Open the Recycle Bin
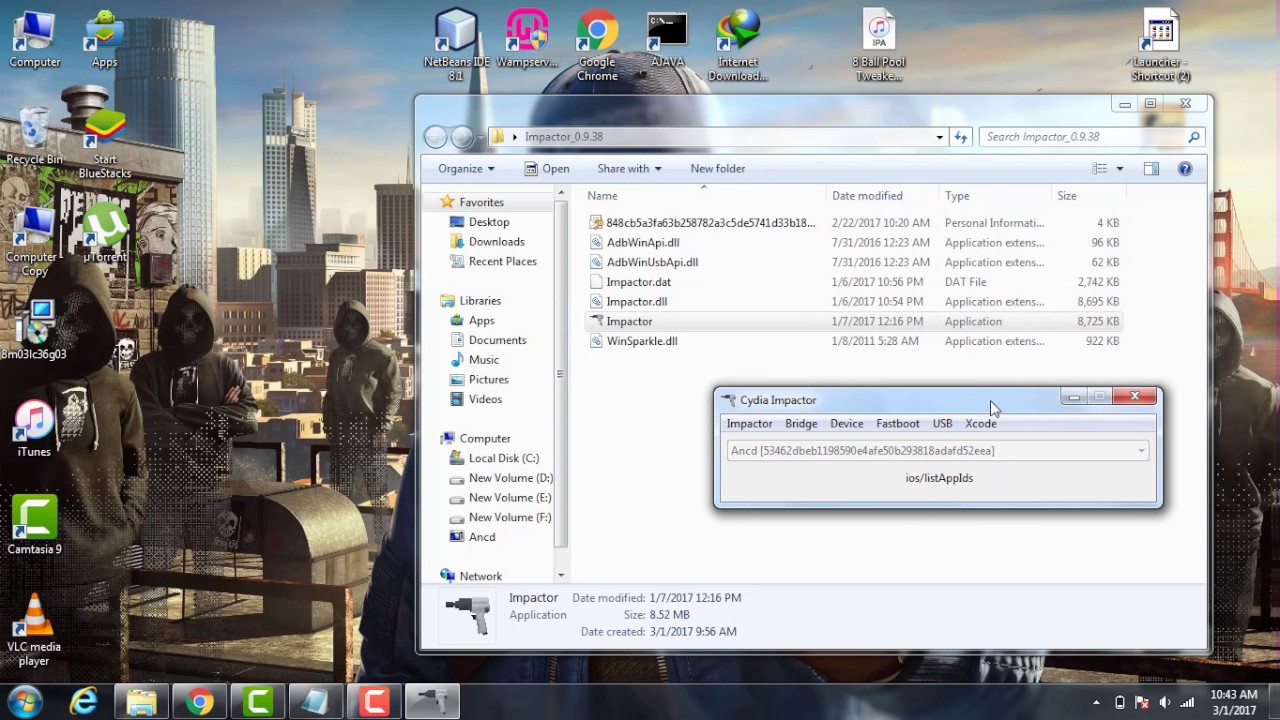This screenshot has width=1280, height=720. coord(34,137)
